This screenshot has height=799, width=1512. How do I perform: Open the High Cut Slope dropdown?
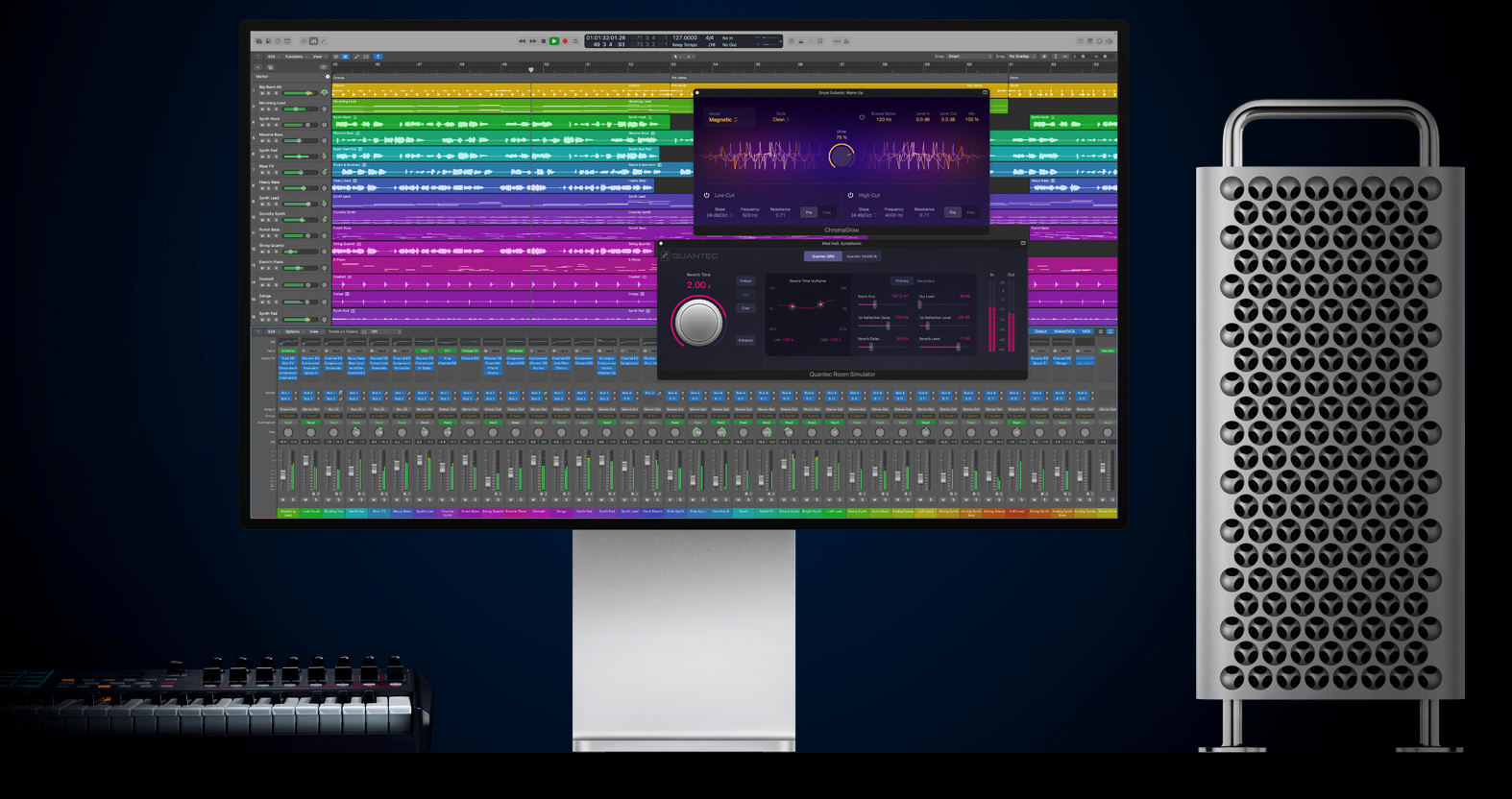864,215
